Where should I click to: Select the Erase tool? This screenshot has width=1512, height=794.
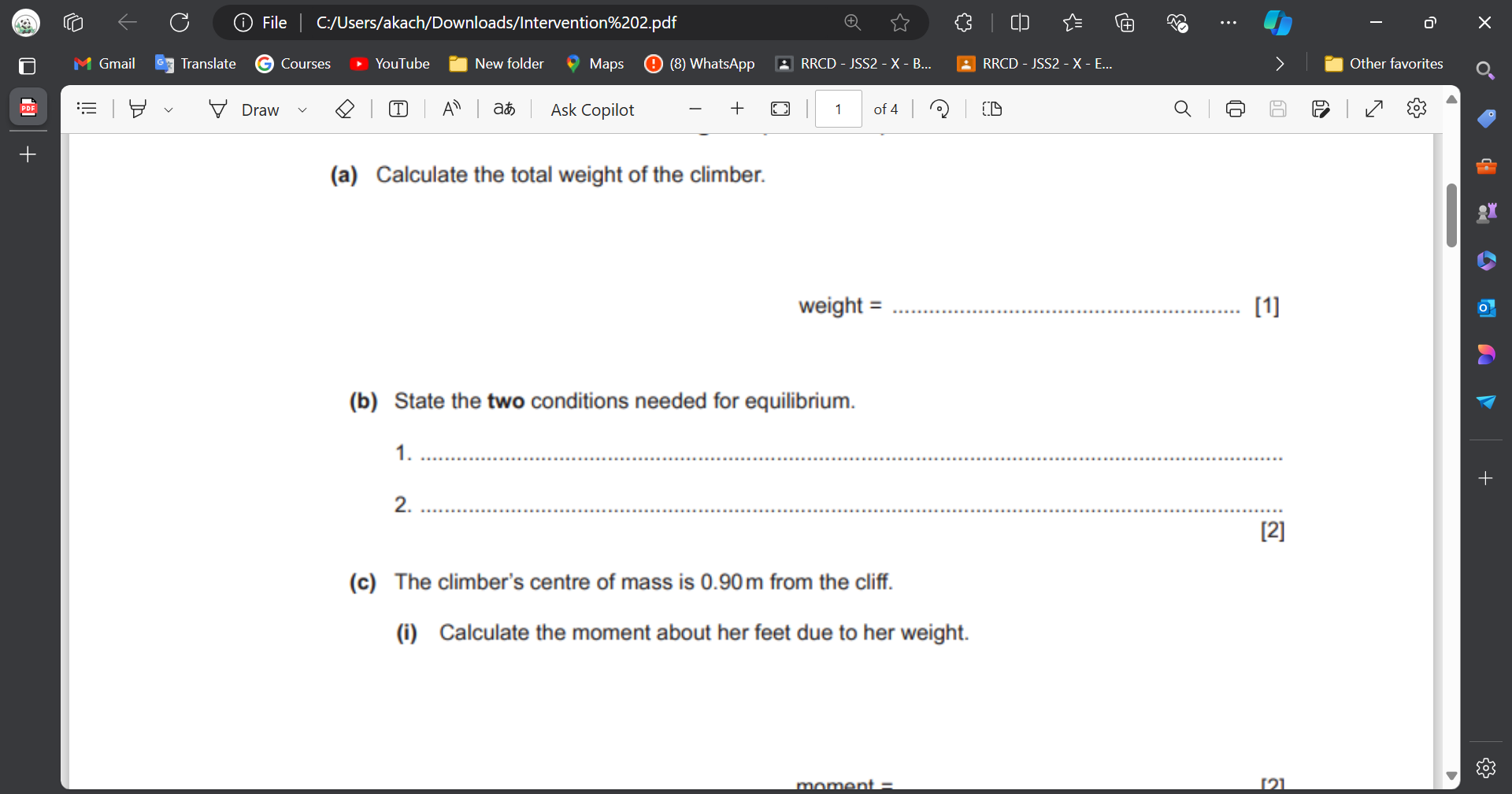345,109
